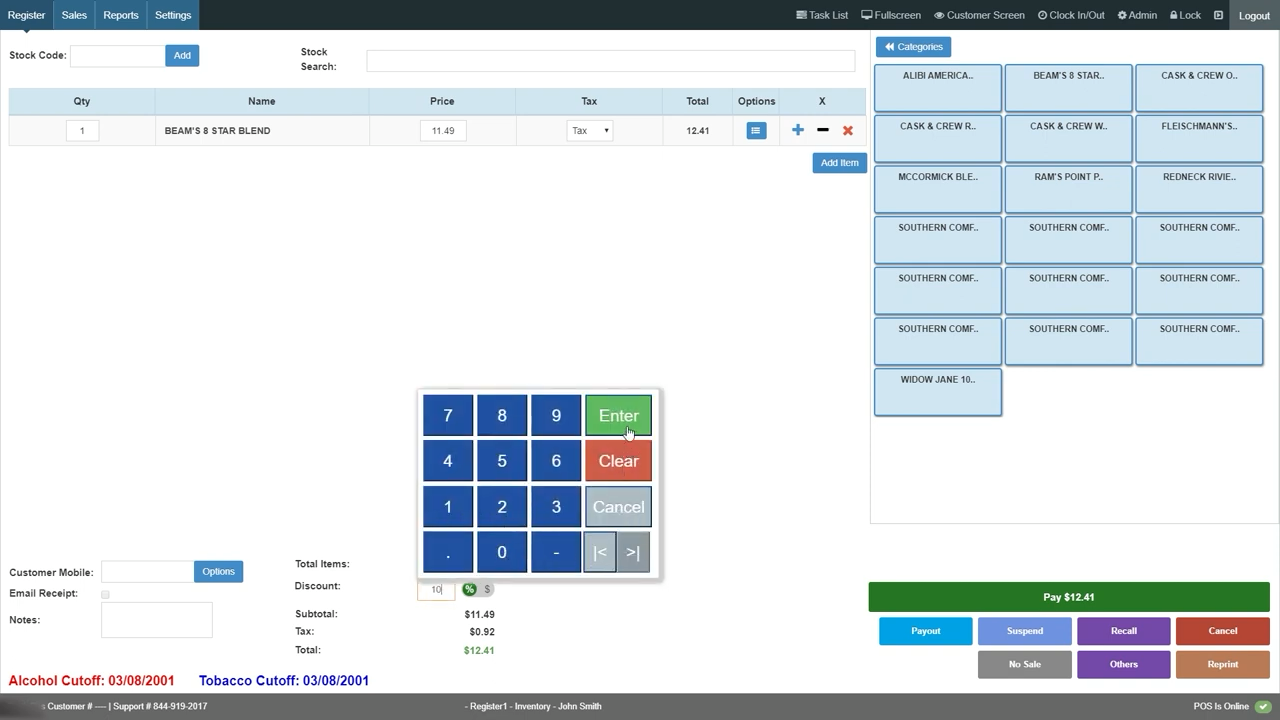1280x720 pixels.
Task: Select the MCCORMICK BLE.. product tile
Action: [x=938, y=189]
